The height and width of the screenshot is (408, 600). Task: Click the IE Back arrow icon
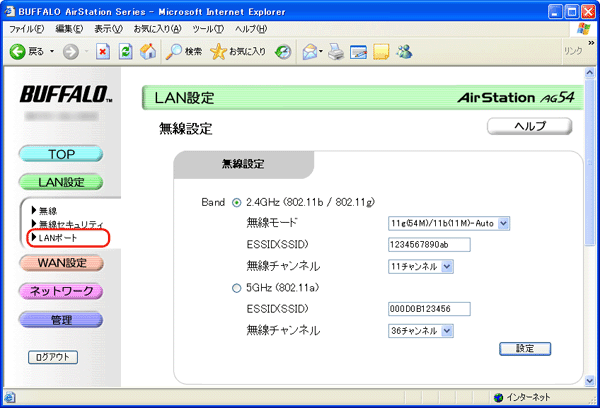[x=17, y=51]
